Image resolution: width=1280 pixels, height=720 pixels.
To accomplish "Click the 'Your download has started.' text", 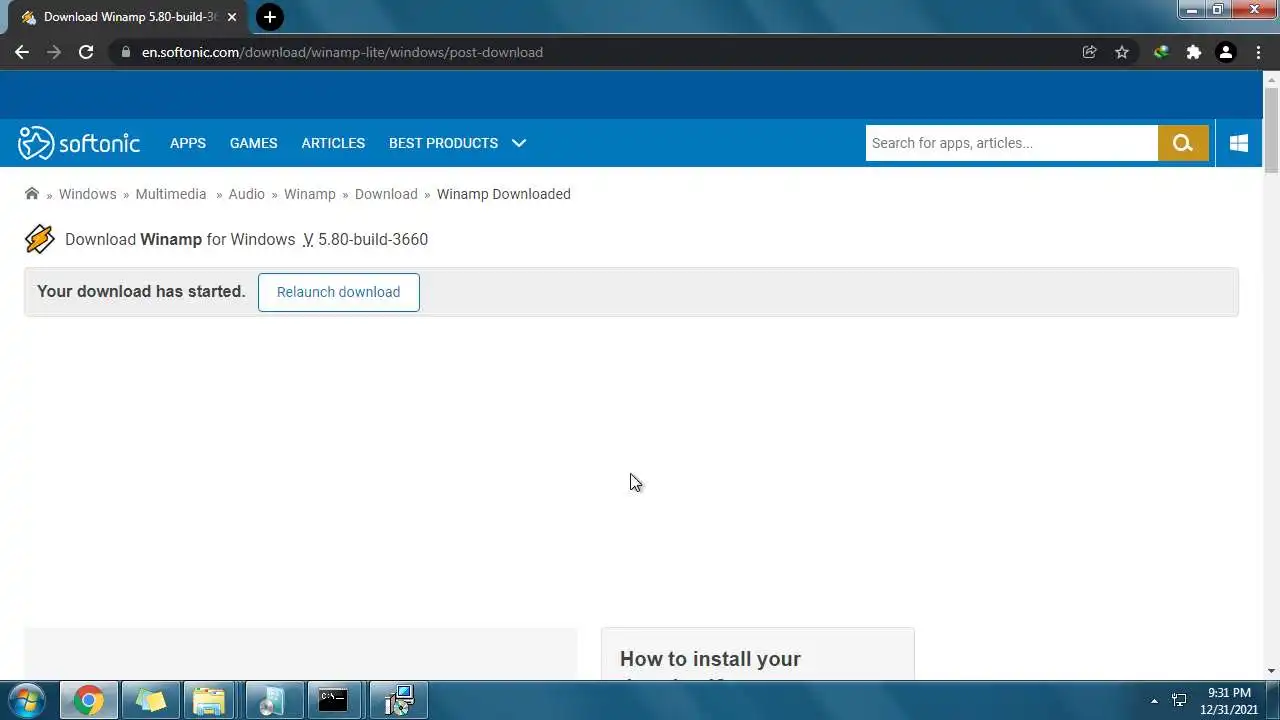I will point(141,291).
